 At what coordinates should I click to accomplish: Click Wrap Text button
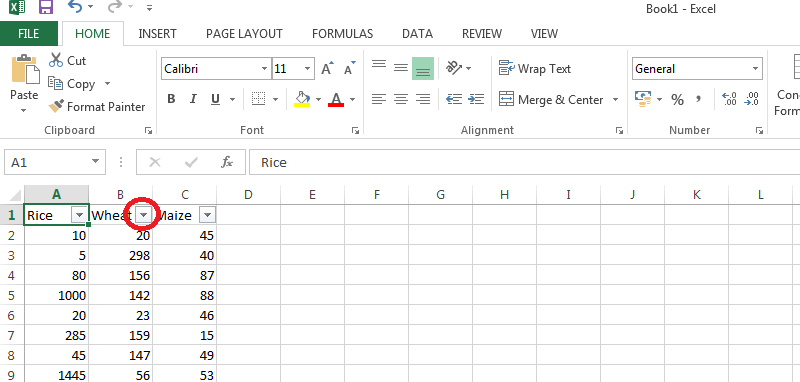click(x=535, y=68)
